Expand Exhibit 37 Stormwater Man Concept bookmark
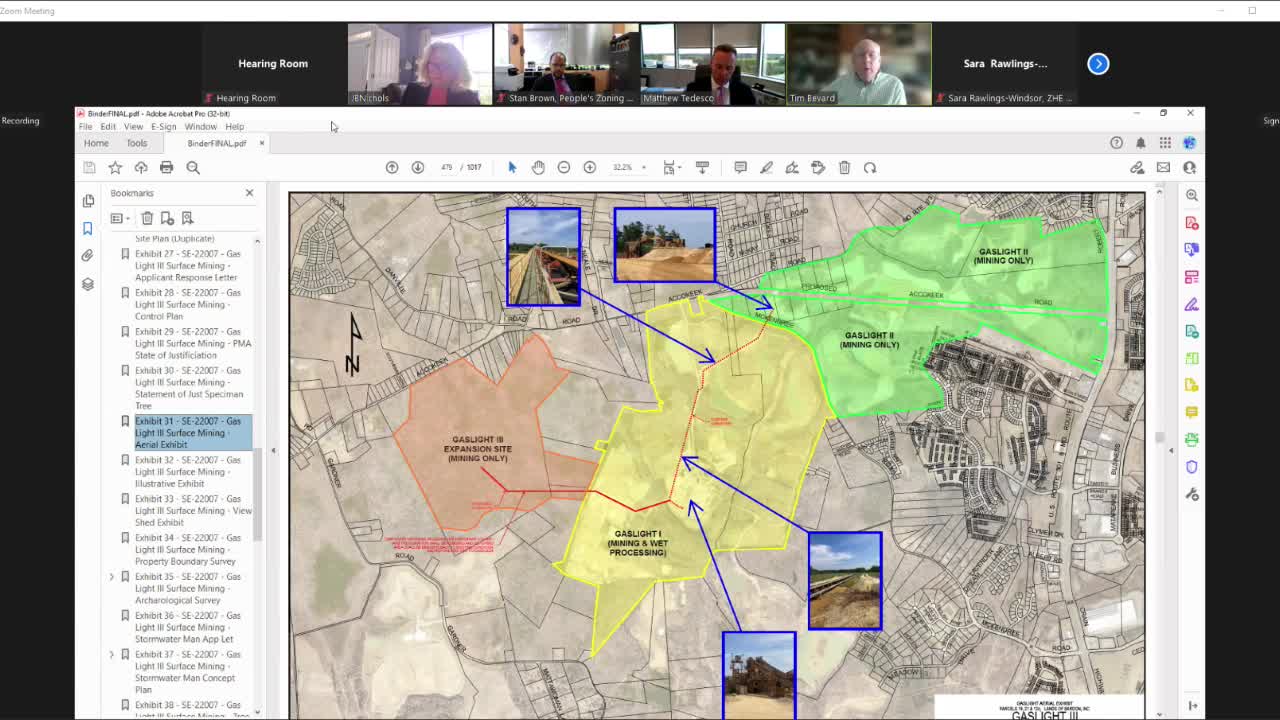Image resolution: width=1280 pixels, height=720 pixels. click(112, 655)
